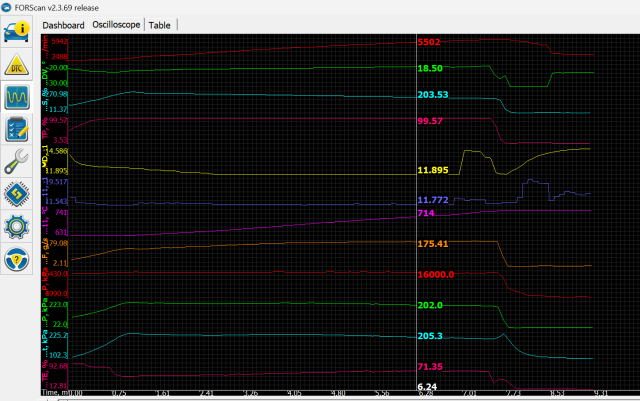Open the gear settings section
This screenshot has width=640, height=401.
coord(17,225)
